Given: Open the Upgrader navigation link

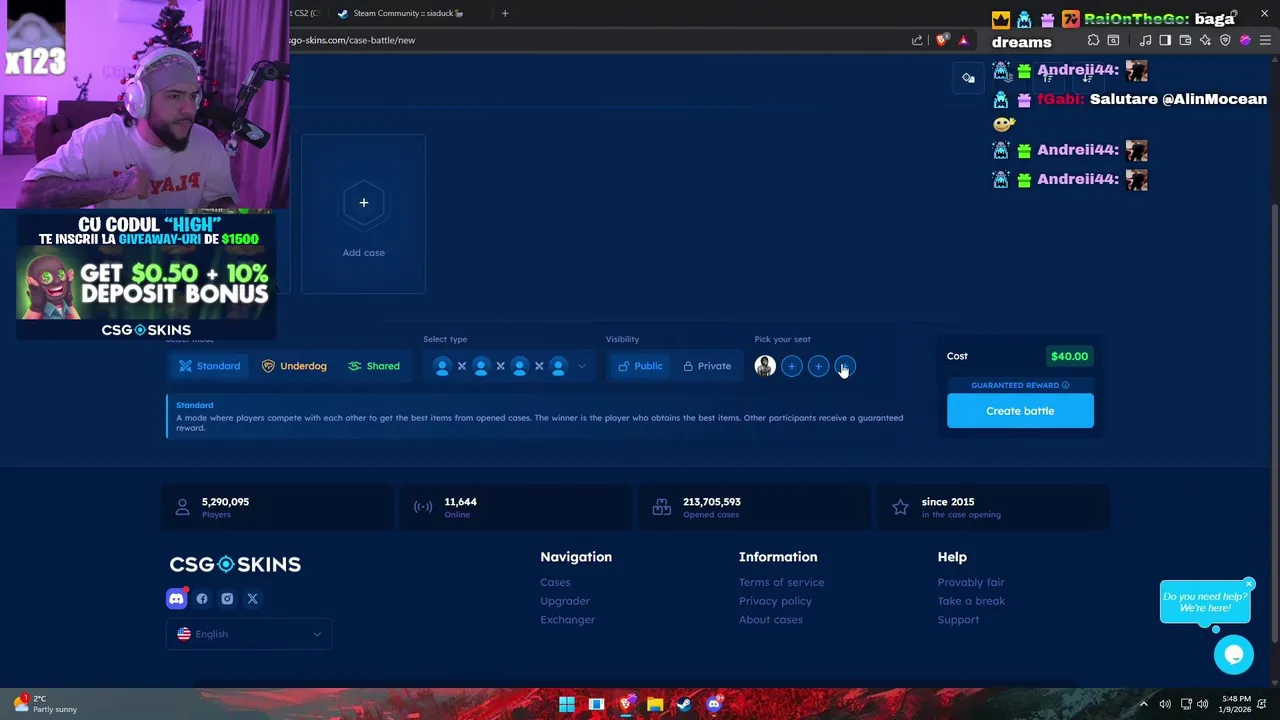Looking at the screenshot, I should [x=565, y=601].
